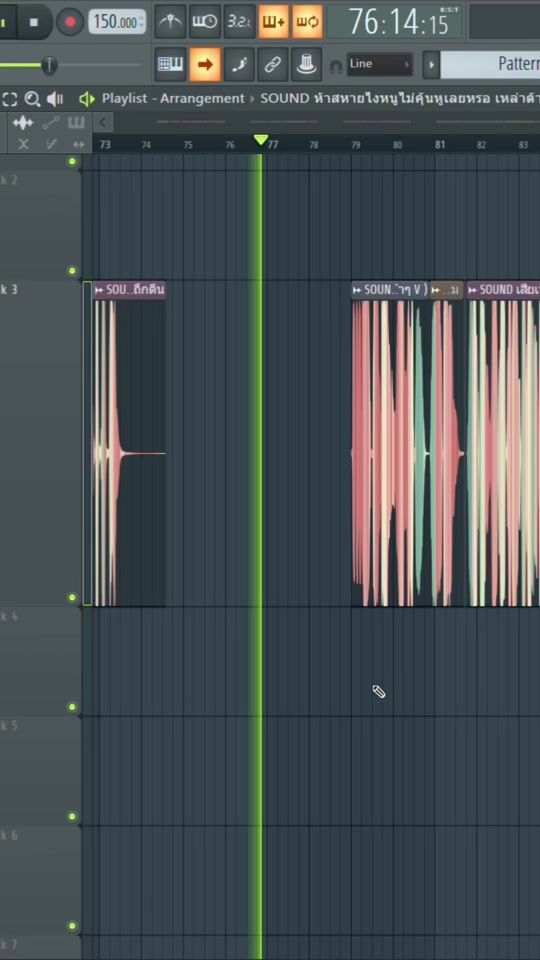Screen dimensions: 540x960
Task: Open the Playlist - Arrangement menu
Action: [x=173, y=99]
